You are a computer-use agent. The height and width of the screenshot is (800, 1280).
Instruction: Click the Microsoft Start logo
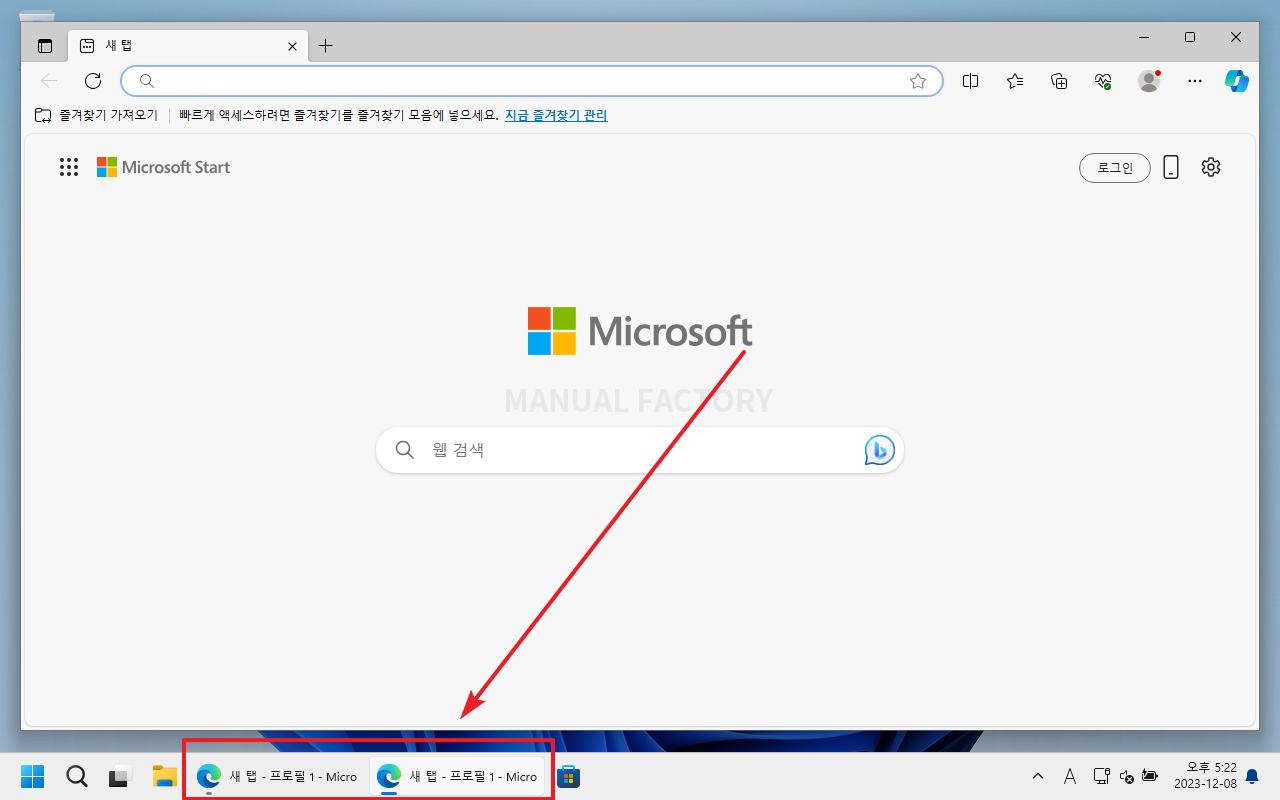164,167
